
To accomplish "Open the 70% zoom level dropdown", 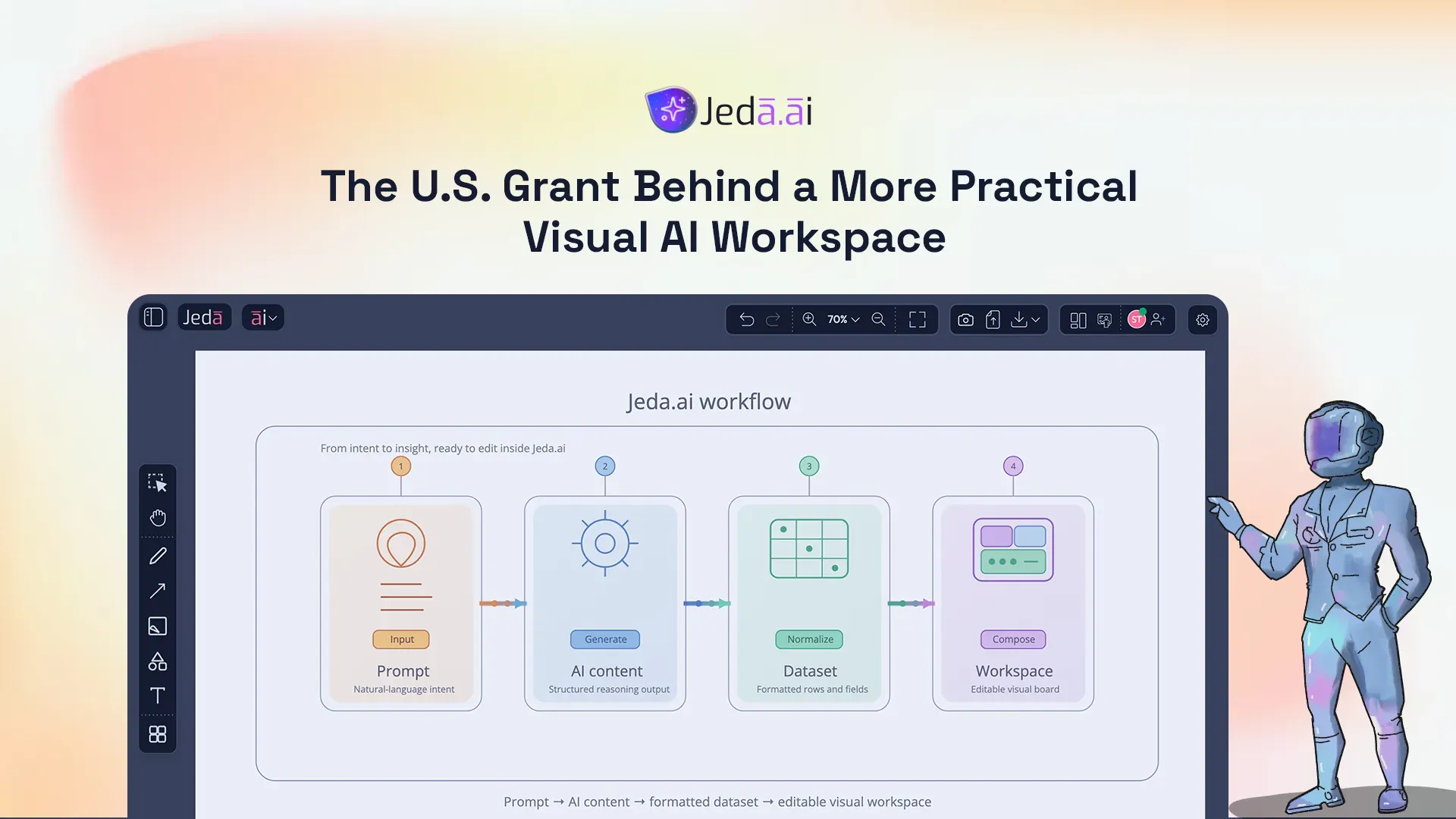I will click(843, 319).
